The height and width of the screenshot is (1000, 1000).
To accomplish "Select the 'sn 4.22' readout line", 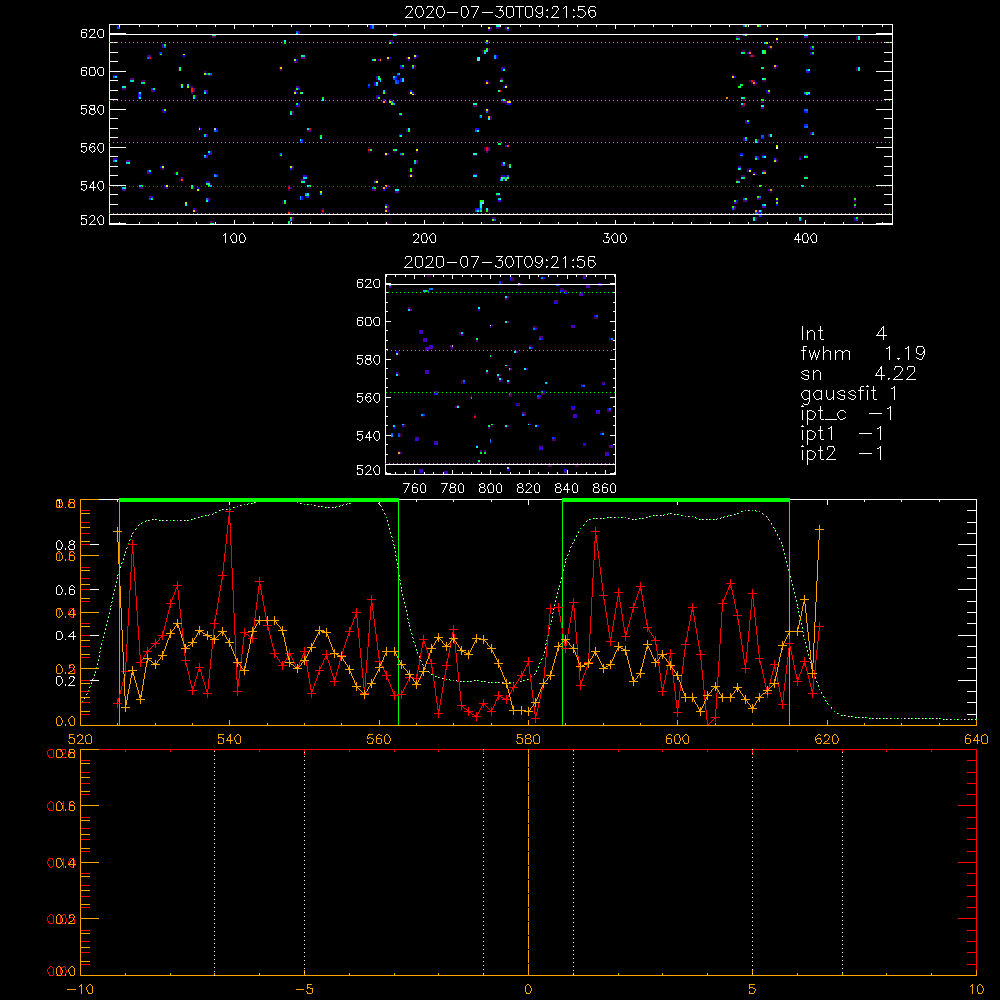I will pyautogui.click(x=858, y=373).
